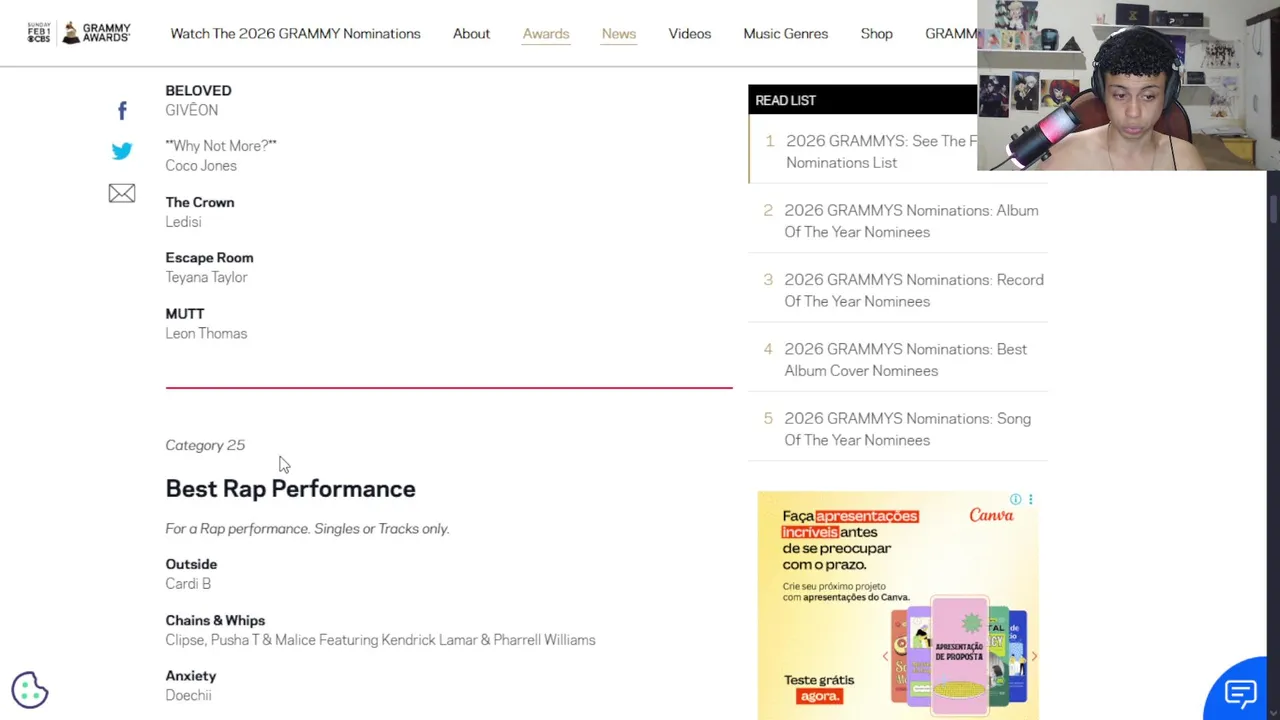Select the Best Rap Performance heading
Screen dimensions: 1280x720
click(290, 489)
